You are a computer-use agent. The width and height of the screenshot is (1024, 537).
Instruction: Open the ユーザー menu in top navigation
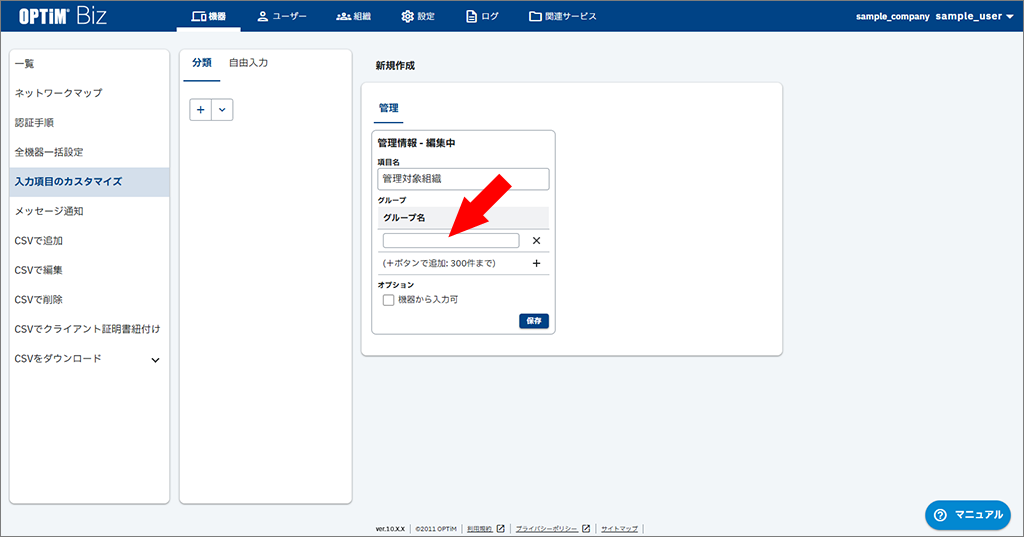[281, 16]
